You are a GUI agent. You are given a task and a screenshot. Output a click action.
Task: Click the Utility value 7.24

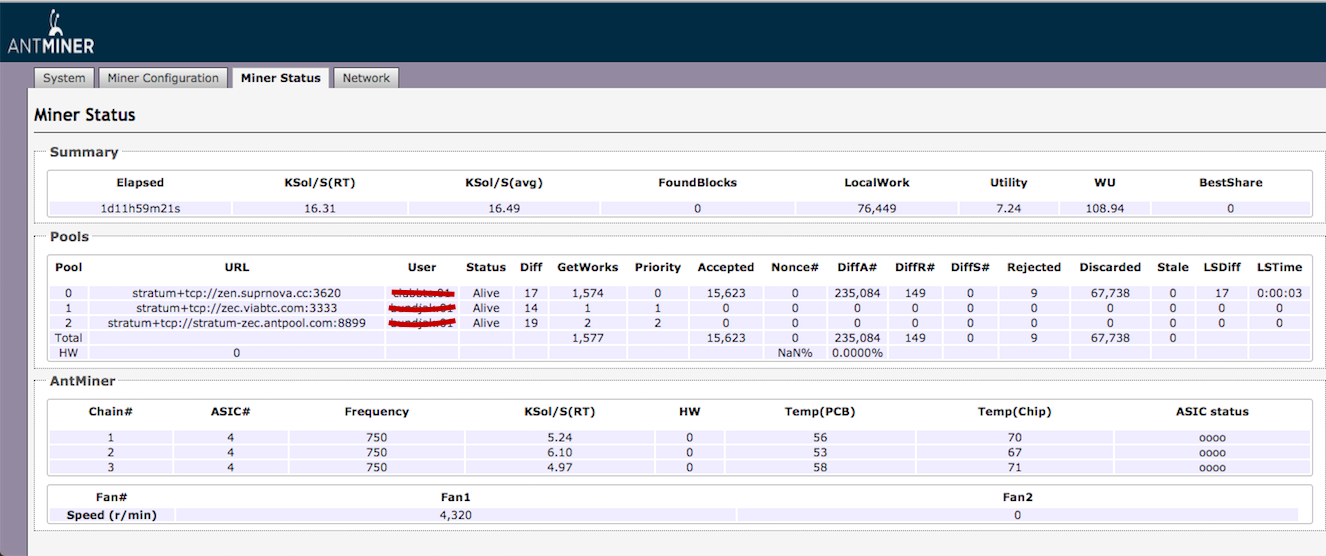(1008, 209)
